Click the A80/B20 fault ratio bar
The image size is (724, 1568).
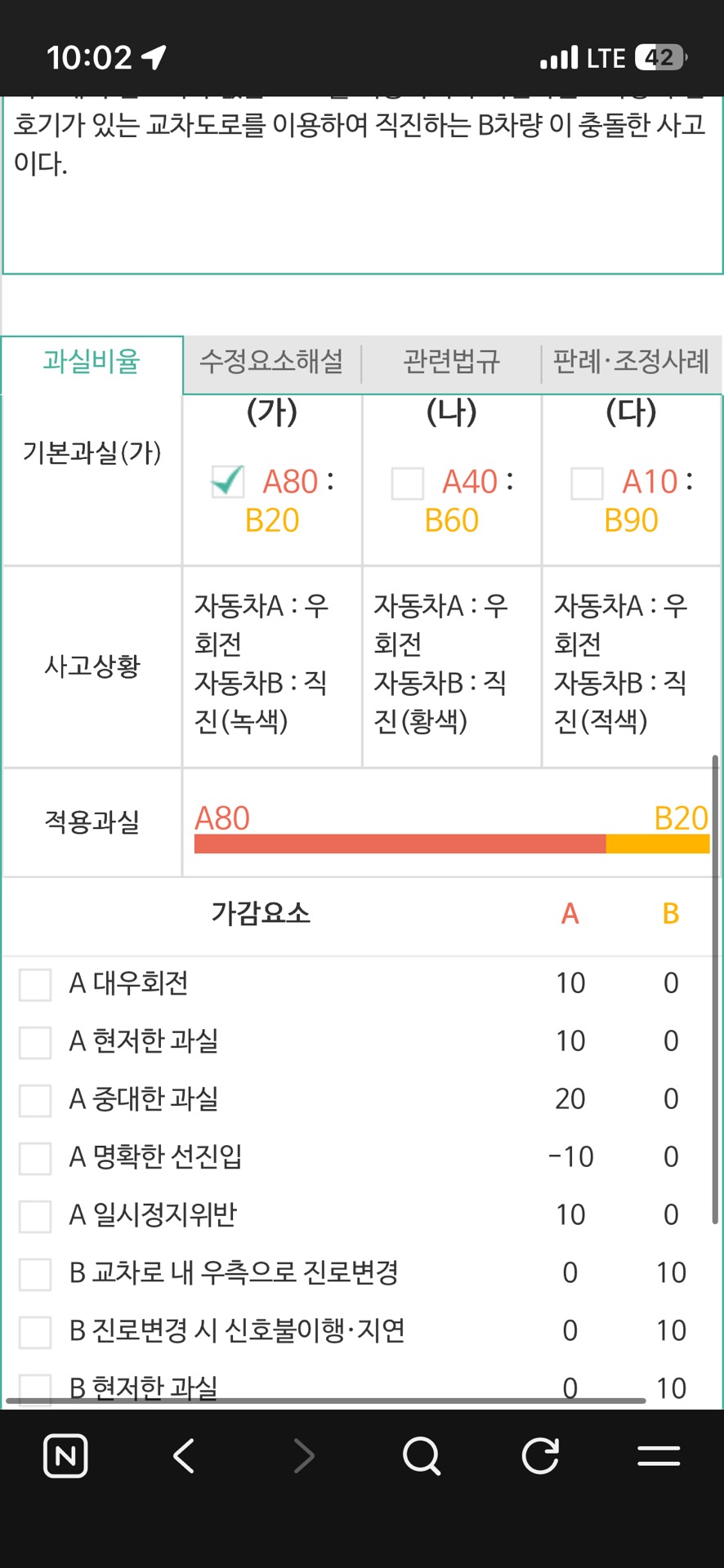click(451, 844)
